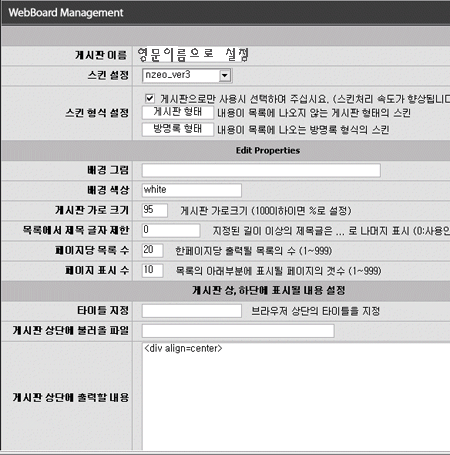Toggle the 게시판으로만 사용시 checkbox
Viewport: 450px width, 455px height.
150,98
